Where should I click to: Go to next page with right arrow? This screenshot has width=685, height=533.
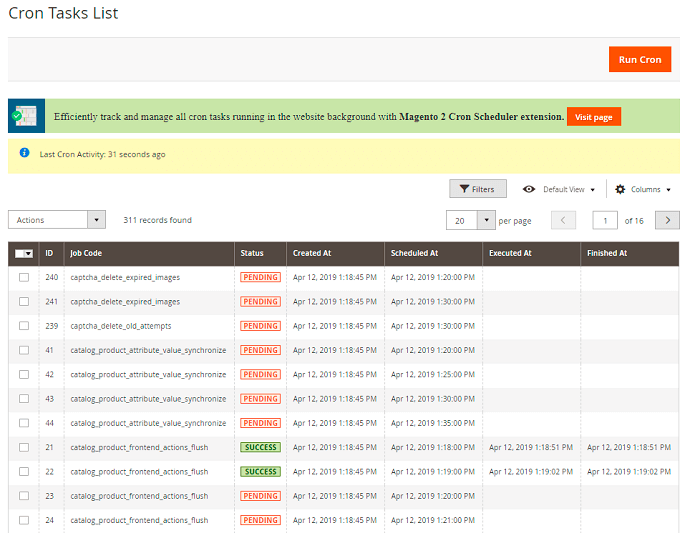pos(667,220)
